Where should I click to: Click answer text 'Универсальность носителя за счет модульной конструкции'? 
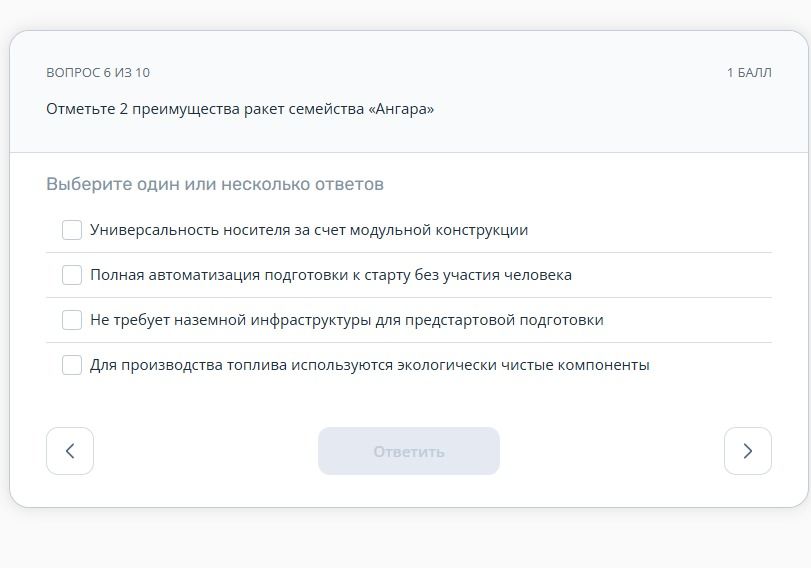point(309,230)
